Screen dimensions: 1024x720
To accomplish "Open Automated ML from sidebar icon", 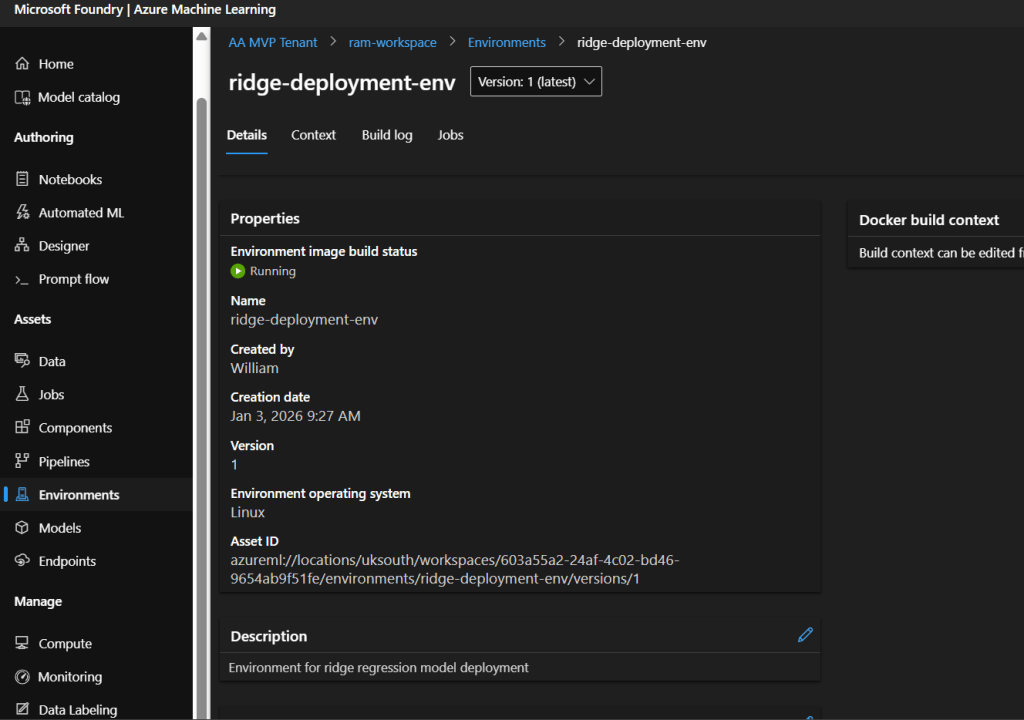I will coord(22,213).
